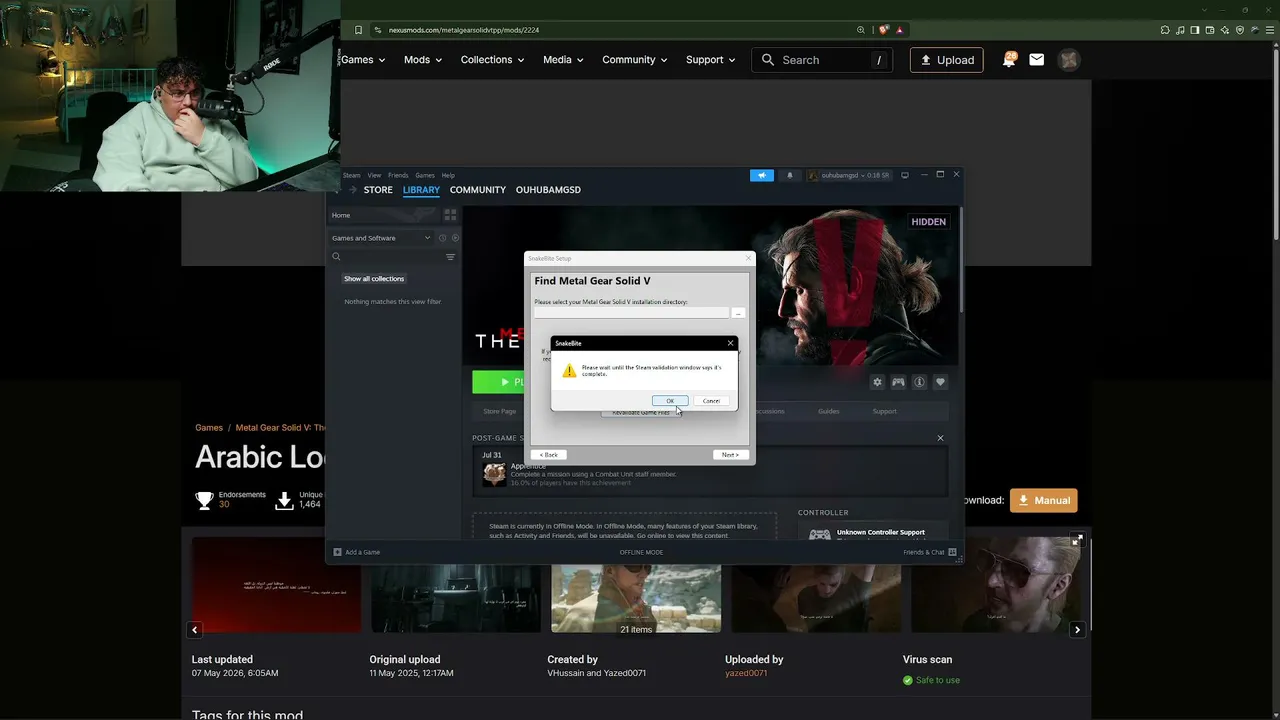Open Friends & Chat in Steam

click(x=930, y=552)
